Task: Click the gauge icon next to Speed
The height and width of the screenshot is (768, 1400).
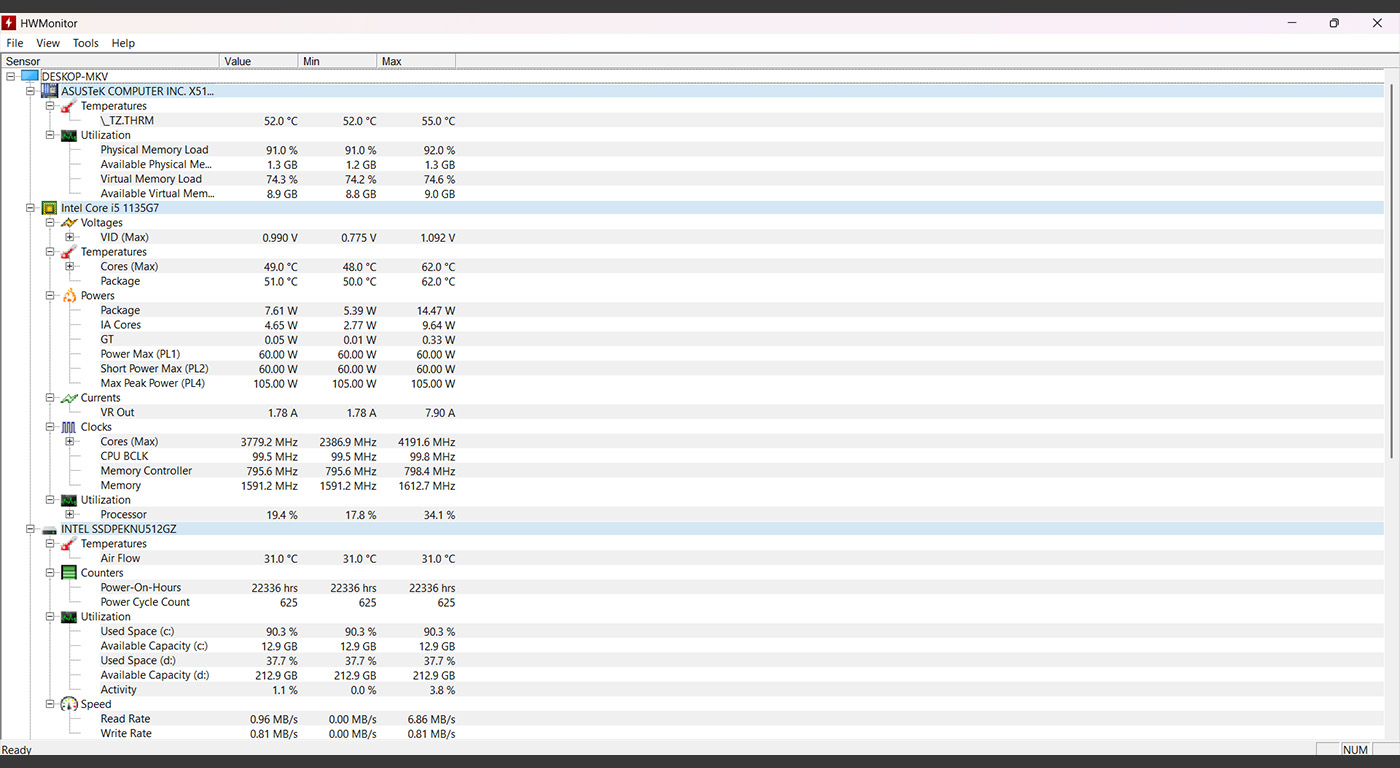Action: (69, 704)
